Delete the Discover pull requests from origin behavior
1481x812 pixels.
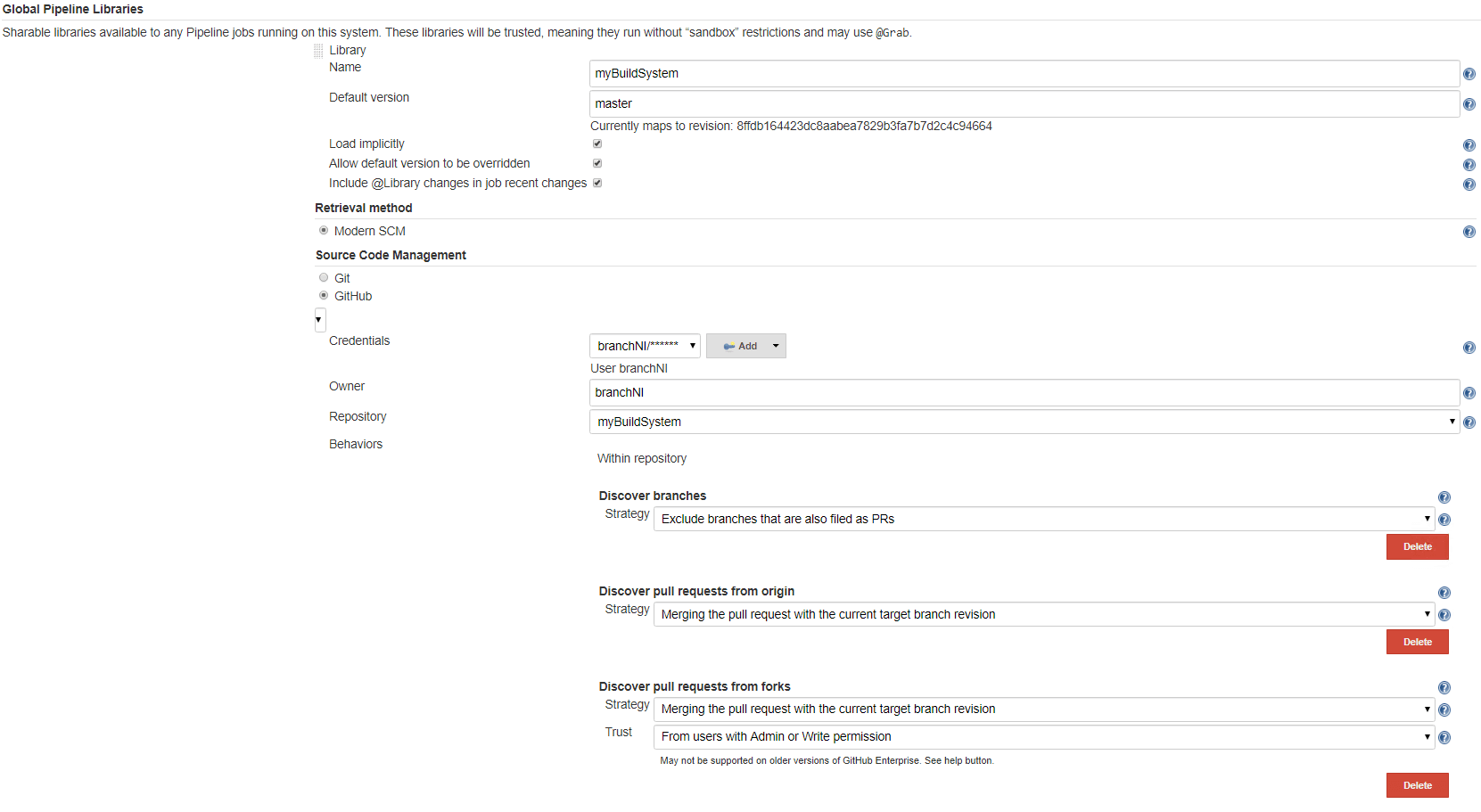click(1417, 642)
